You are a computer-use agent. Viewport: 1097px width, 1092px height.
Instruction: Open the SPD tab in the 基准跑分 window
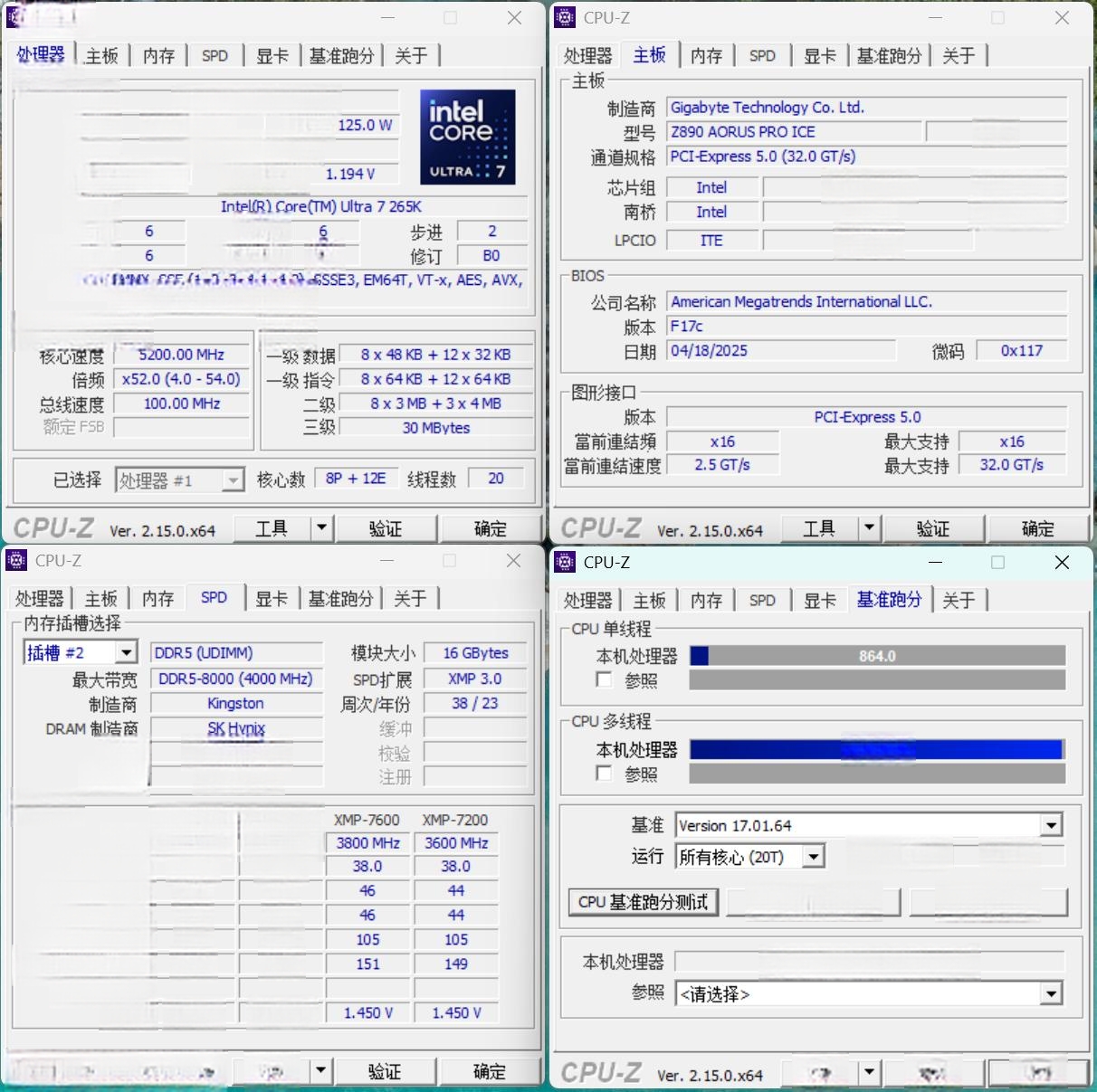coord(762,601)
